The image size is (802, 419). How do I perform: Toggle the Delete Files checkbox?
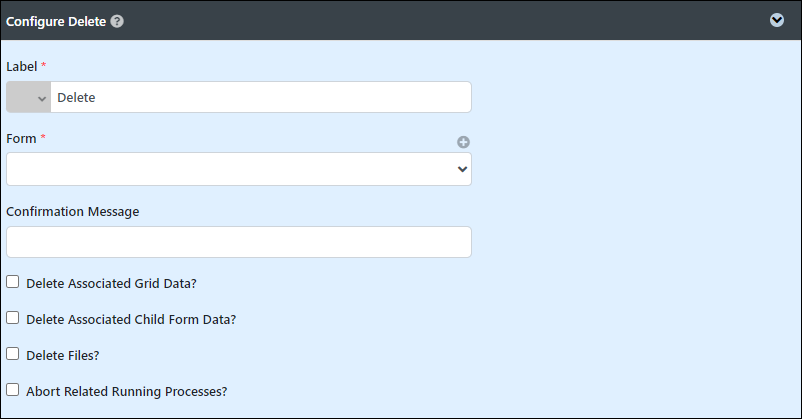click(13, 354)
